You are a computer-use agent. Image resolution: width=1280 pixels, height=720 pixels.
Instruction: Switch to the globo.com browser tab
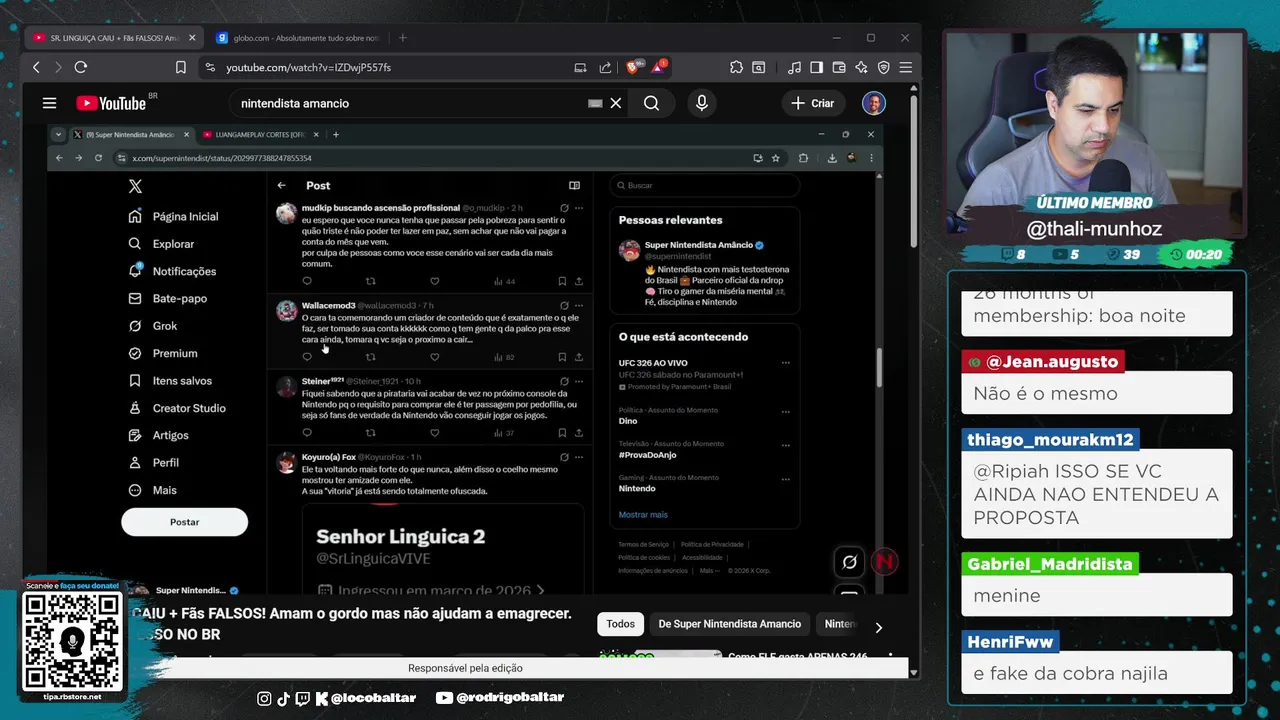tap(298, 38)
